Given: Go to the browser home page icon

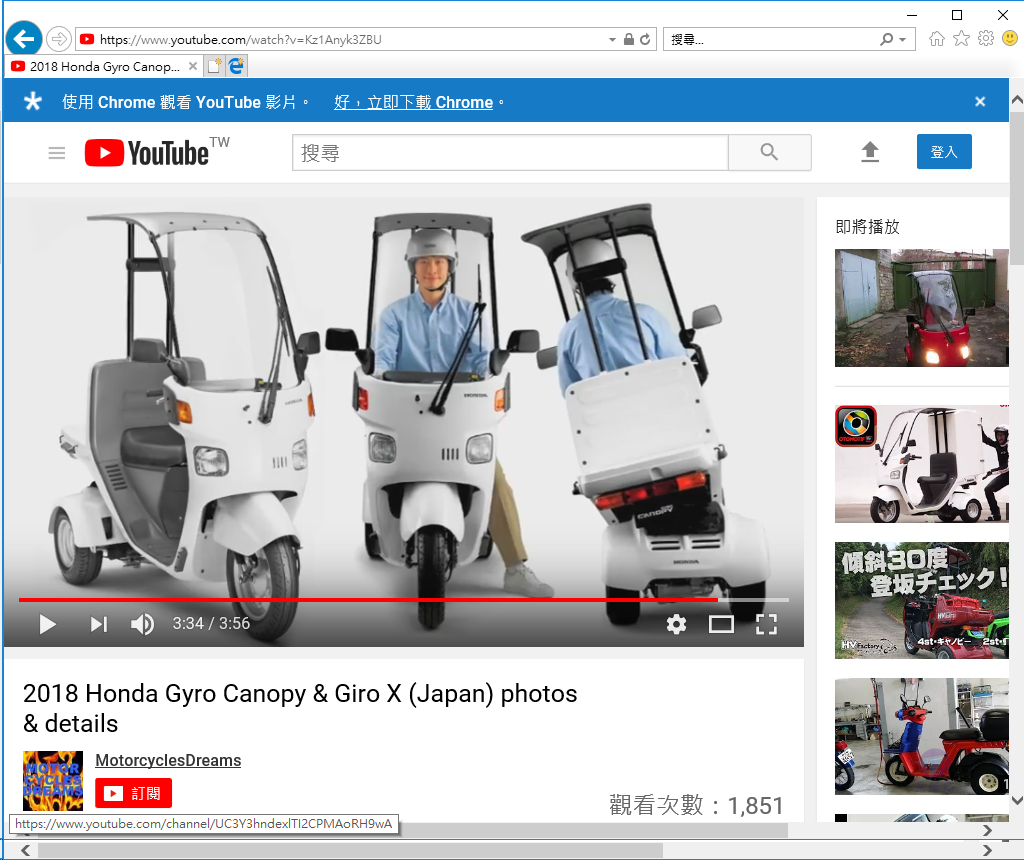Looking at the screenshot, I should [x=936, y=39].
